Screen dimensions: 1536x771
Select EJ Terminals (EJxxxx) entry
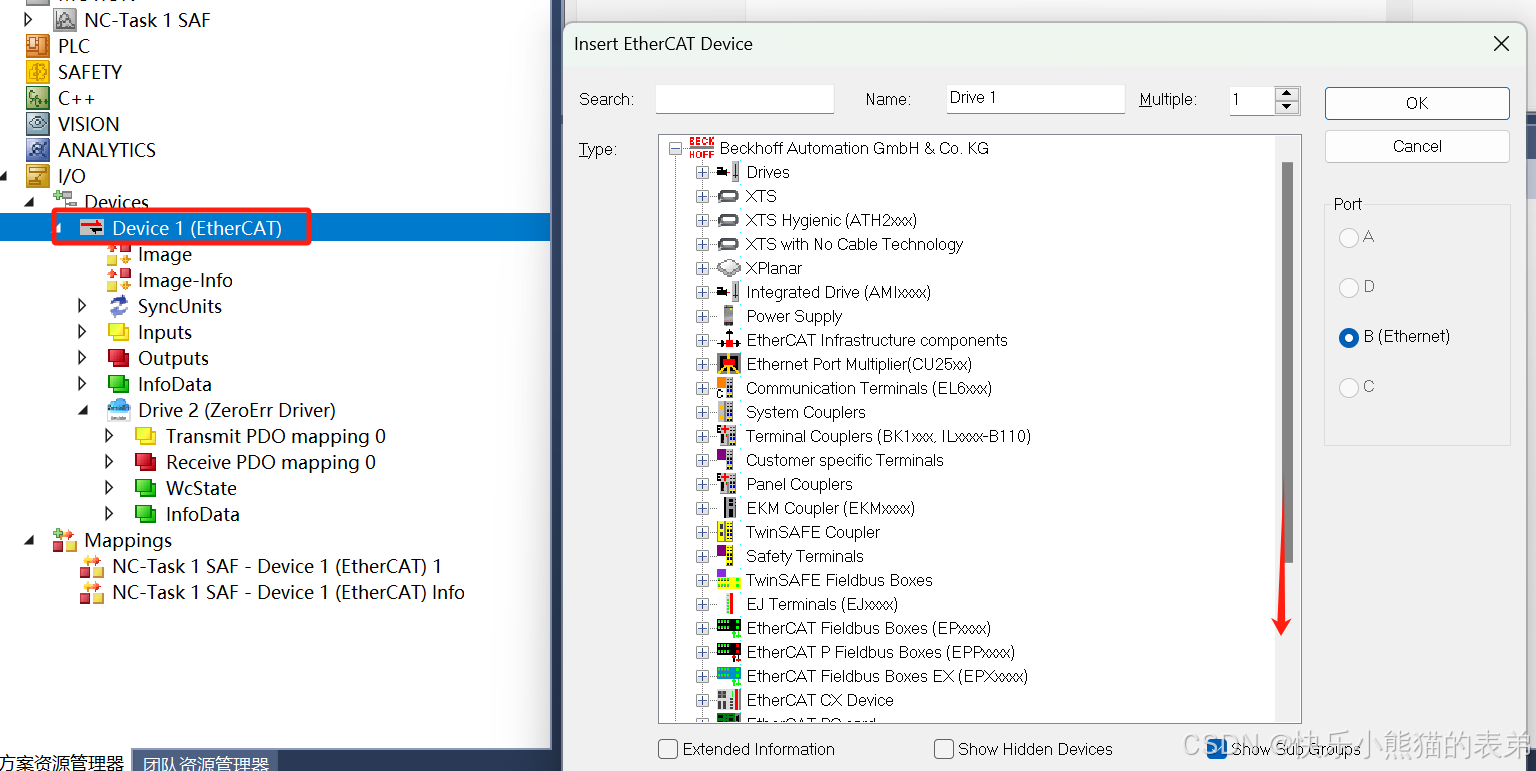pos(822,604)
